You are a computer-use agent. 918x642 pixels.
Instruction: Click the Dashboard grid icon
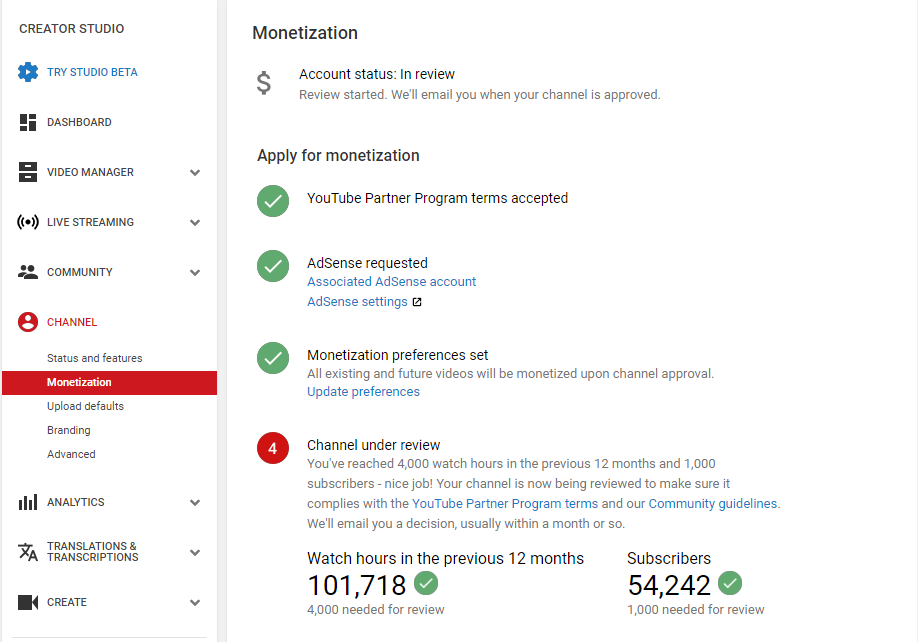click(28, 122)
